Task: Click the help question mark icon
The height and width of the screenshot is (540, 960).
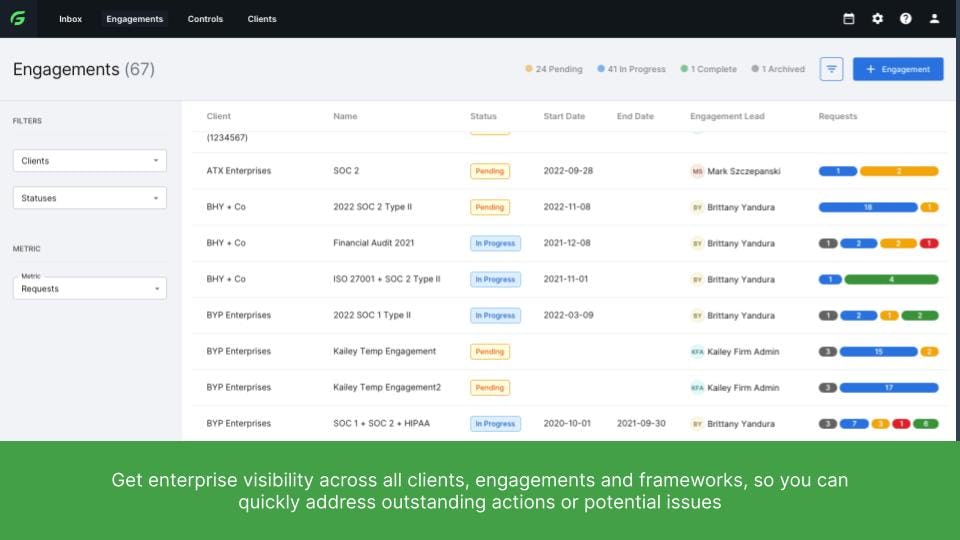Action: click(906, 19)
